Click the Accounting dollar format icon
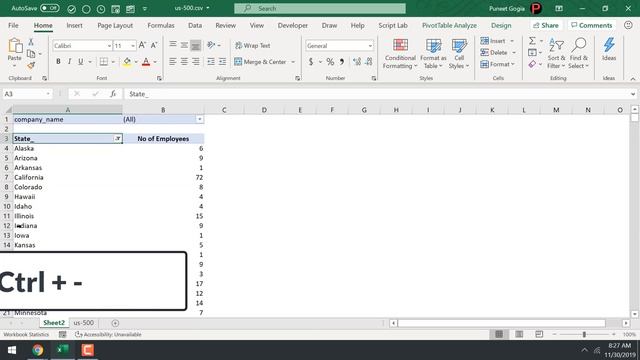The height and width of the screenshot is (360, 640). [x=311, y=62]
